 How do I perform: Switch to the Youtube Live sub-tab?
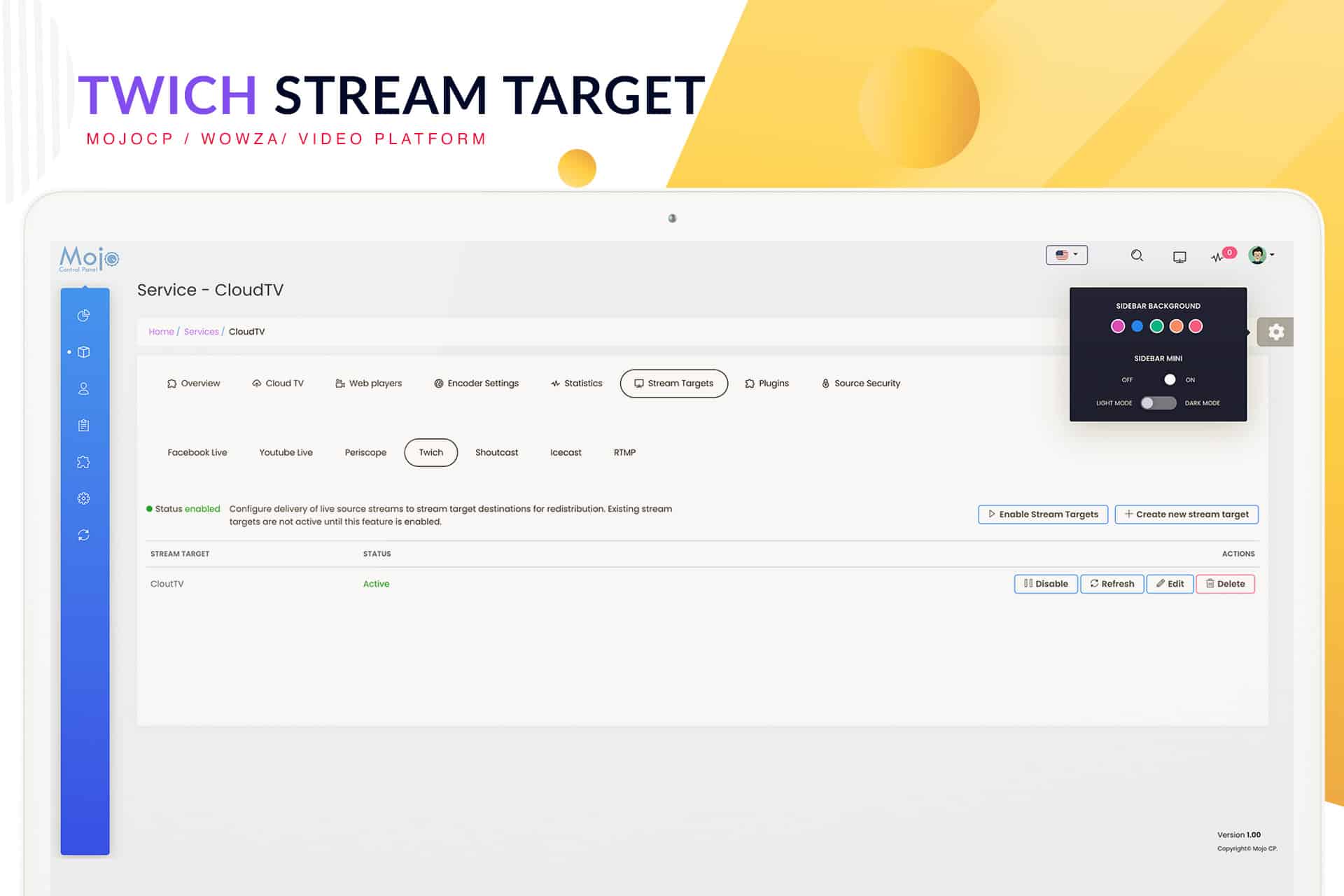286,452
